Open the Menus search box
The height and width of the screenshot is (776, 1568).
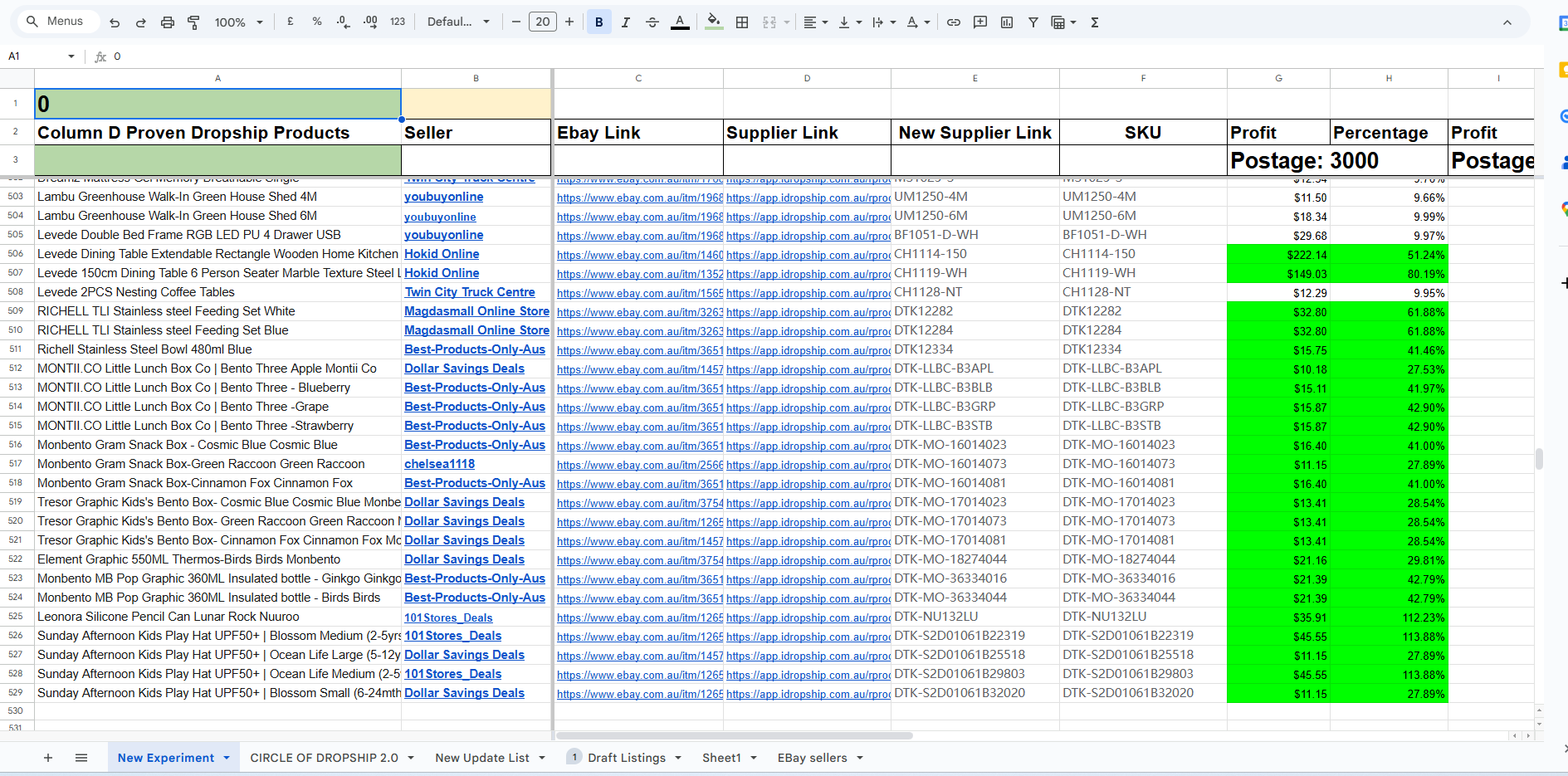(56, 22)
